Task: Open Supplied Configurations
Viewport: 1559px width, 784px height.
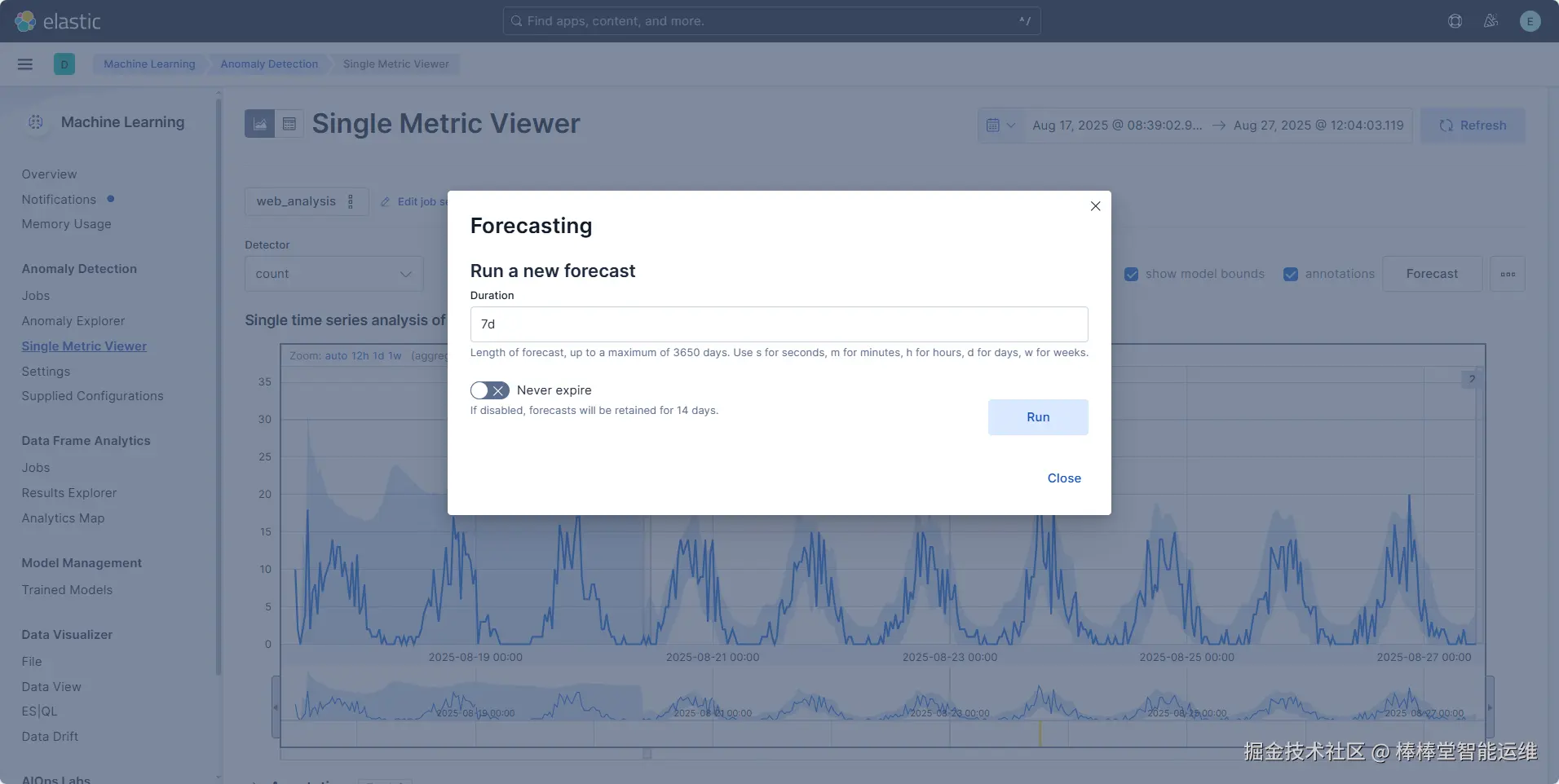Action: click(x=92, y=396)
